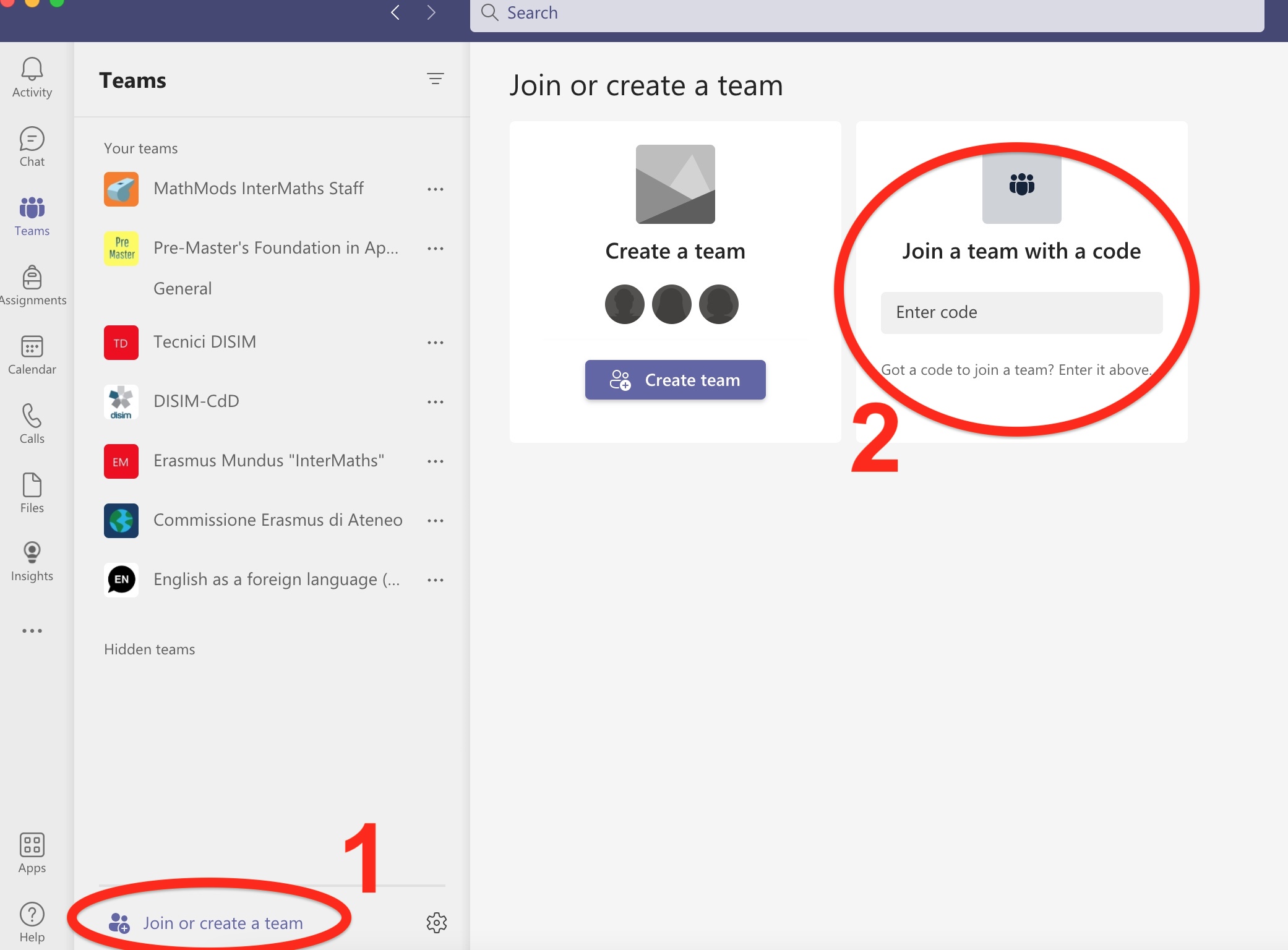Viewport: 1288px width, 950px height.
Task: Open more options for Pre-Master's Foundation team
Action: 436,248
